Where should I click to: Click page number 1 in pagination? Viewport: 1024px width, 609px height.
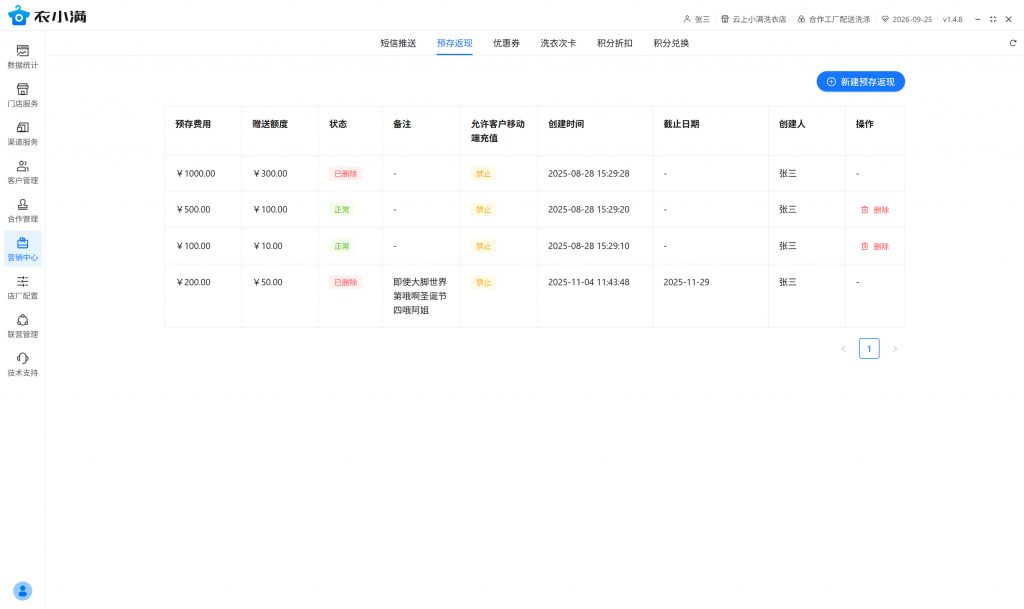[x=869, y=349]
